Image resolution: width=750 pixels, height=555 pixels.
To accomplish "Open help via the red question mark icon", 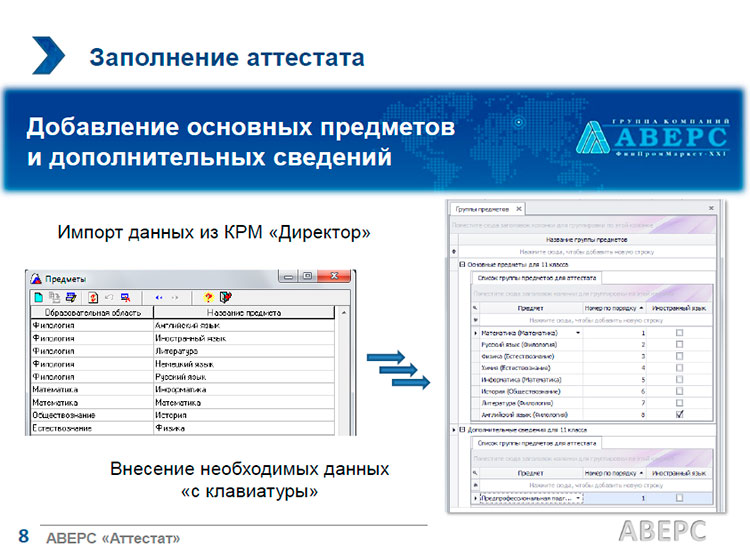I will click(208, 298).
